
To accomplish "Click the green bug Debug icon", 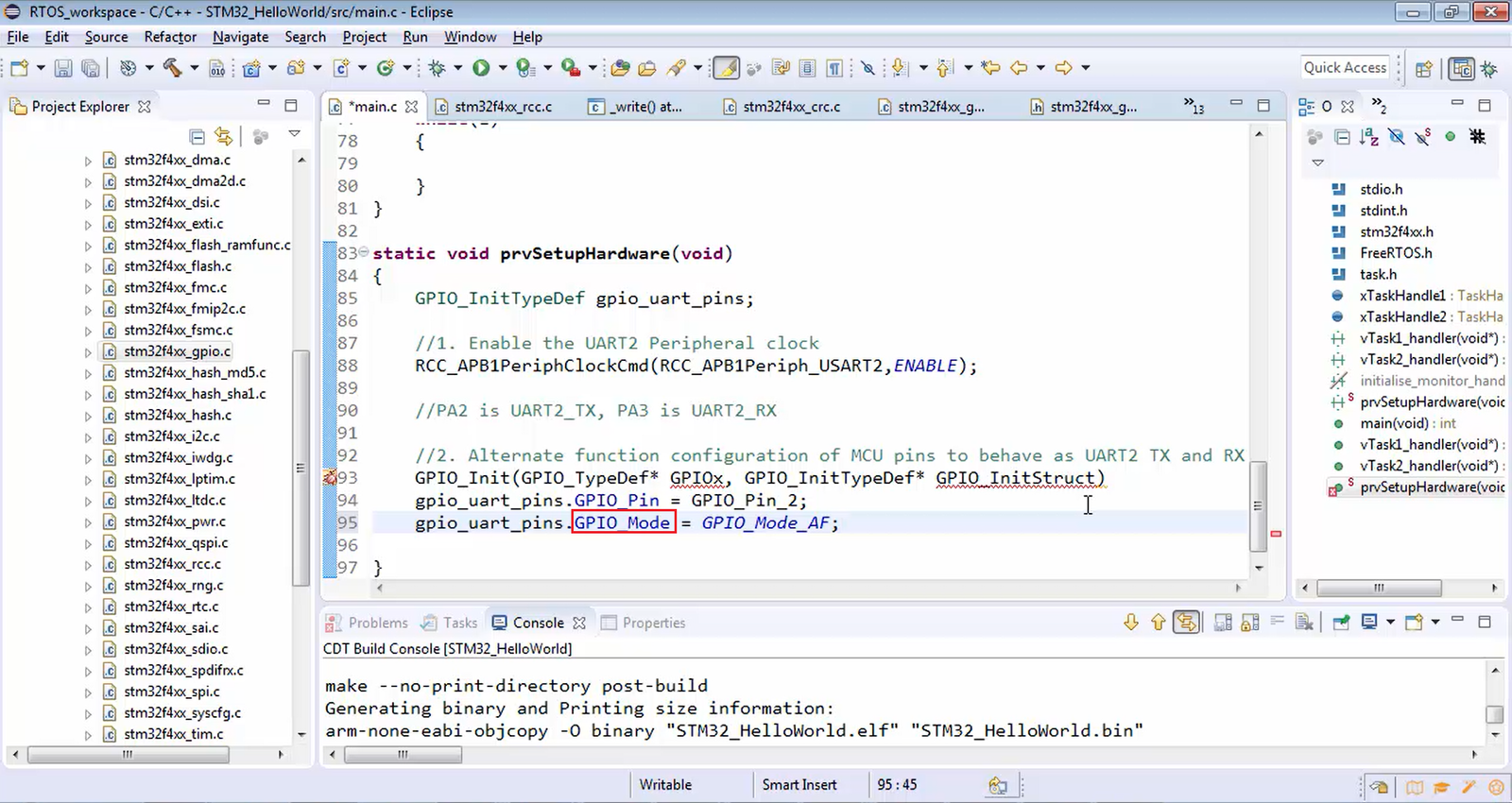I will [x=437, y=68].
